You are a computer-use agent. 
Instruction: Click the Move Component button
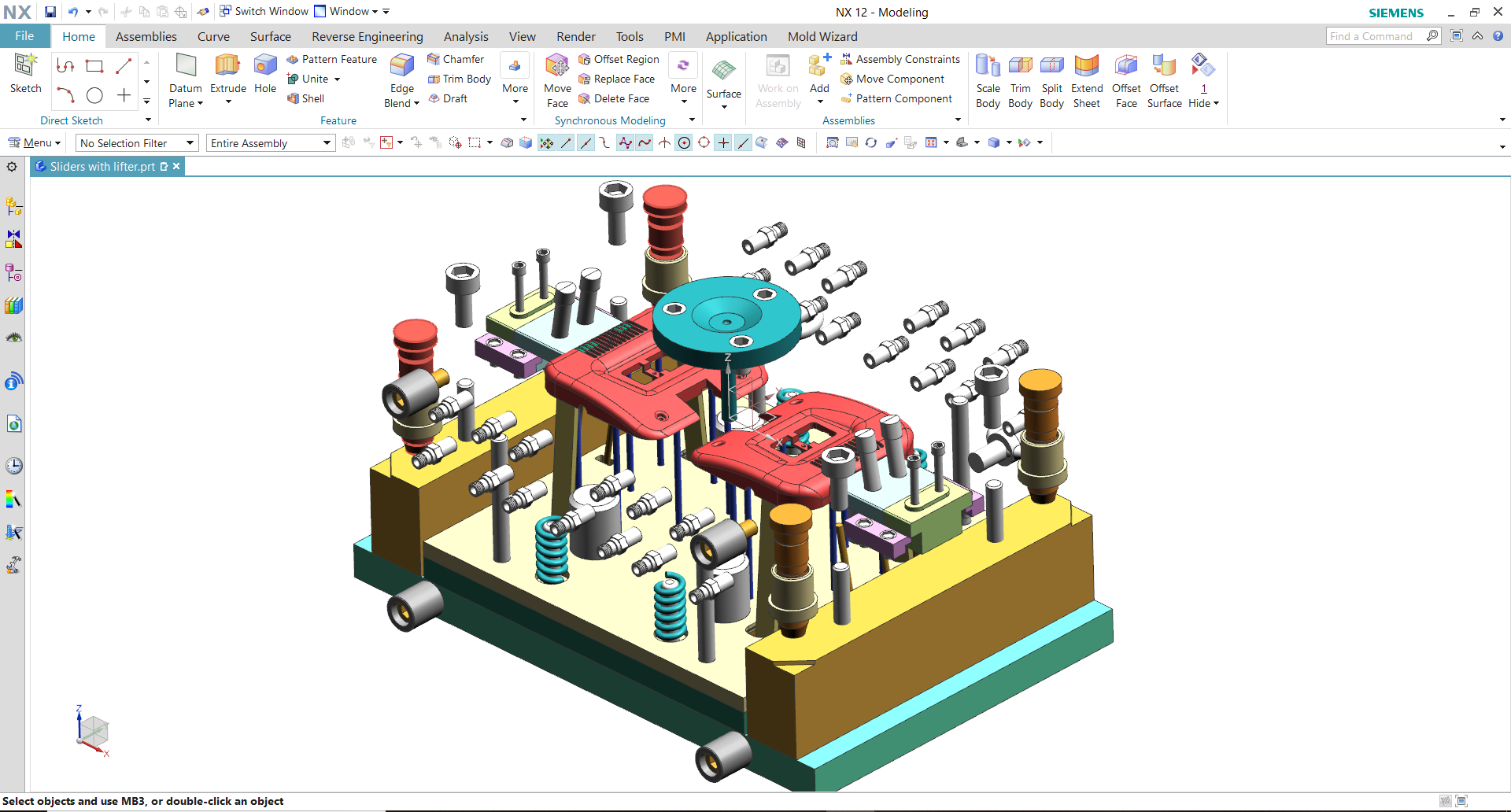click(892, 79)
